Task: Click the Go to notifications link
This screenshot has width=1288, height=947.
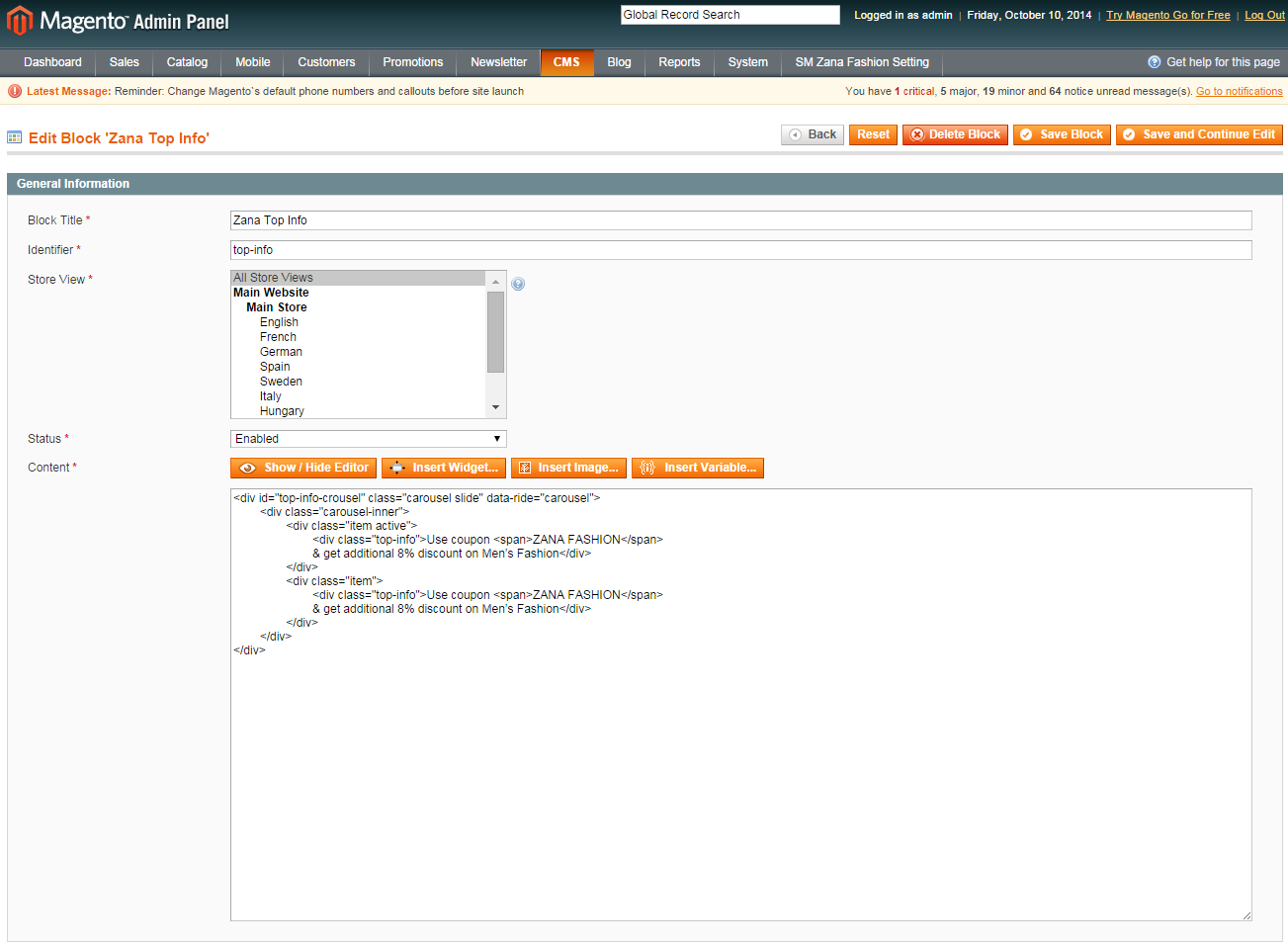Action: 1240,91
